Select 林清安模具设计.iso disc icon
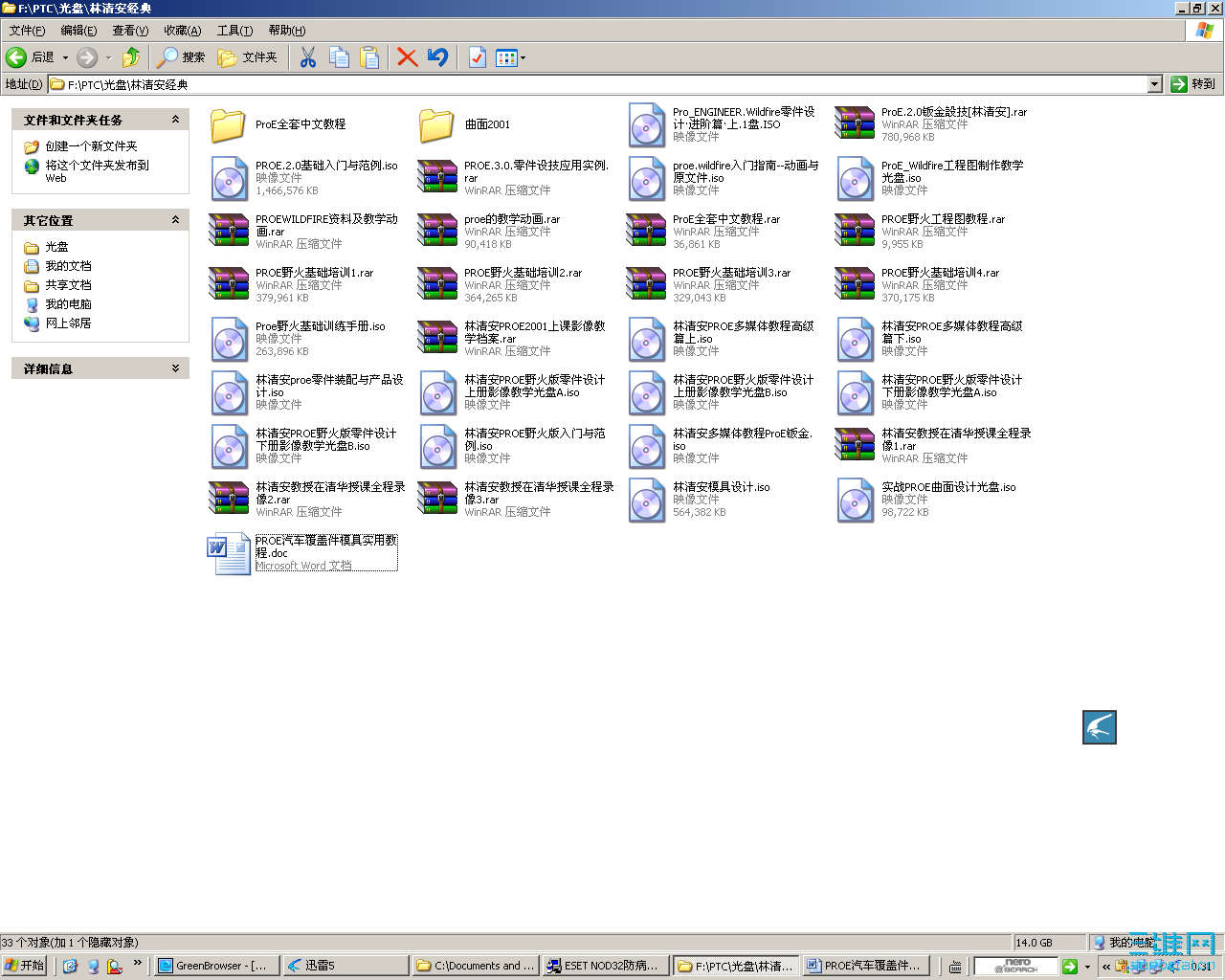This screenshot has width=1225, height=980. (647, 500)
